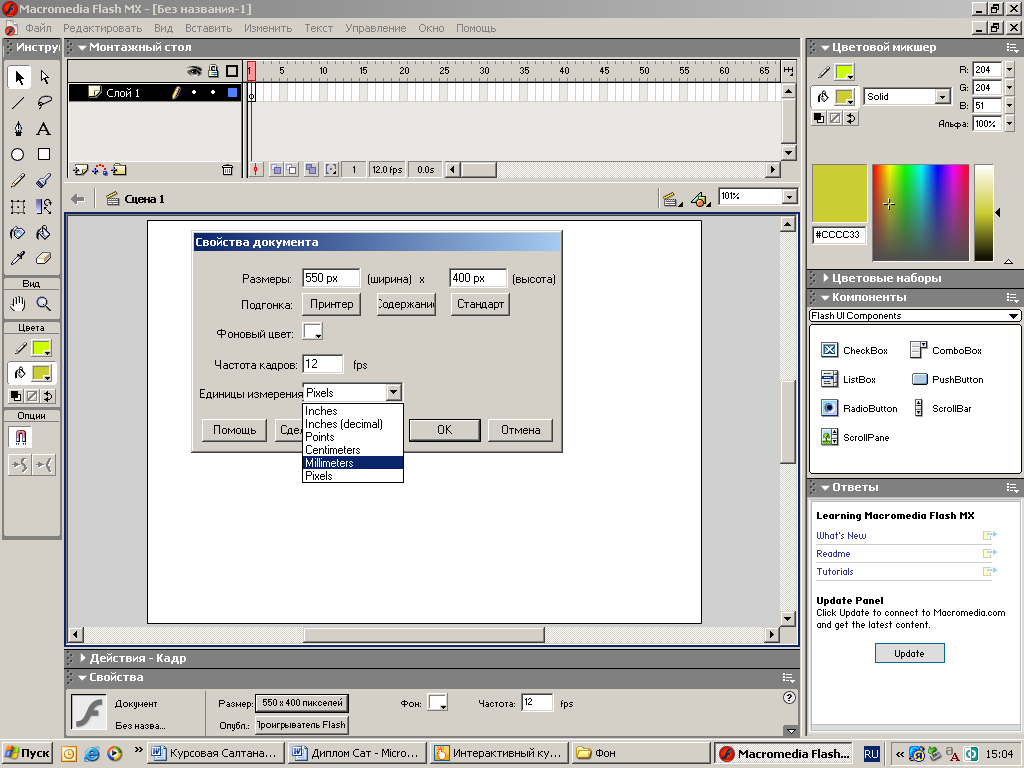Select the Brush tool

pyautogui.click(x=44, y=181)
